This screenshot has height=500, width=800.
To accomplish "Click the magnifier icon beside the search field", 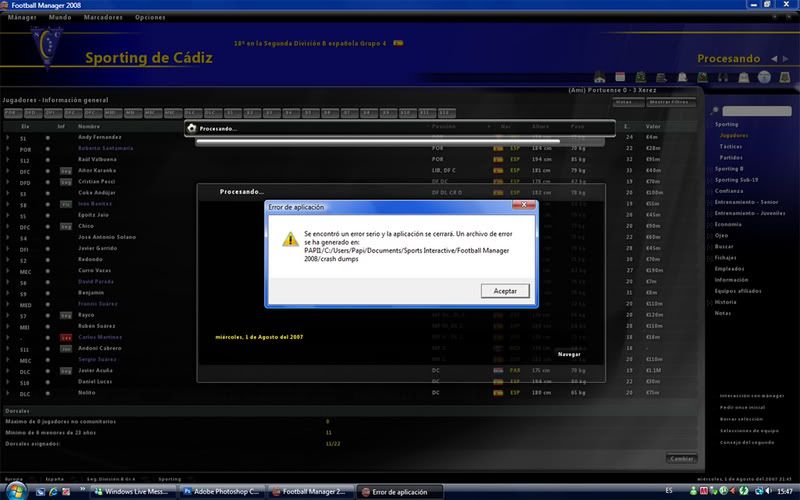I will (715, 111).
